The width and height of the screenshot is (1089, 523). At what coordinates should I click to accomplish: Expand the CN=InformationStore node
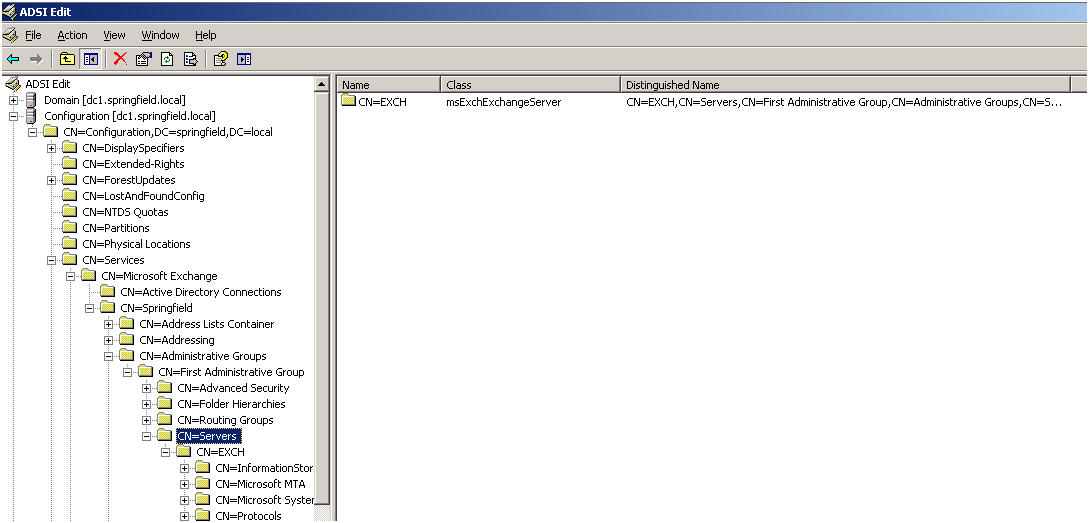(x=185, y=468)
